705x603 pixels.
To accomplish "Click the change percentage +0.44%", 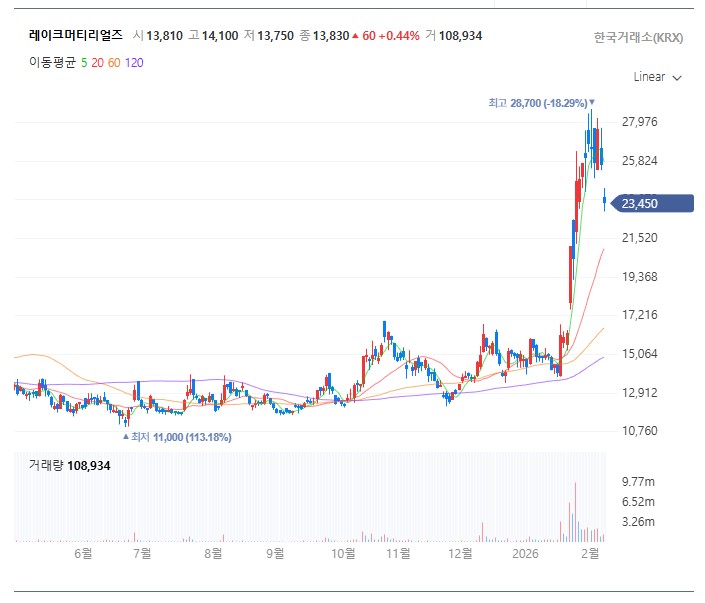I will click(399, 36).
